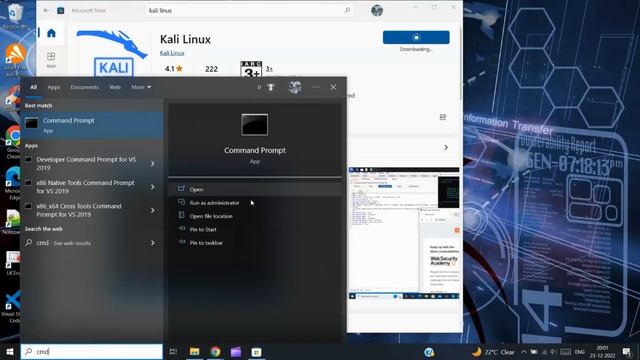Open the purple app on the taskbar
This screenshot has width=640, height=360.
pos(236,351)
